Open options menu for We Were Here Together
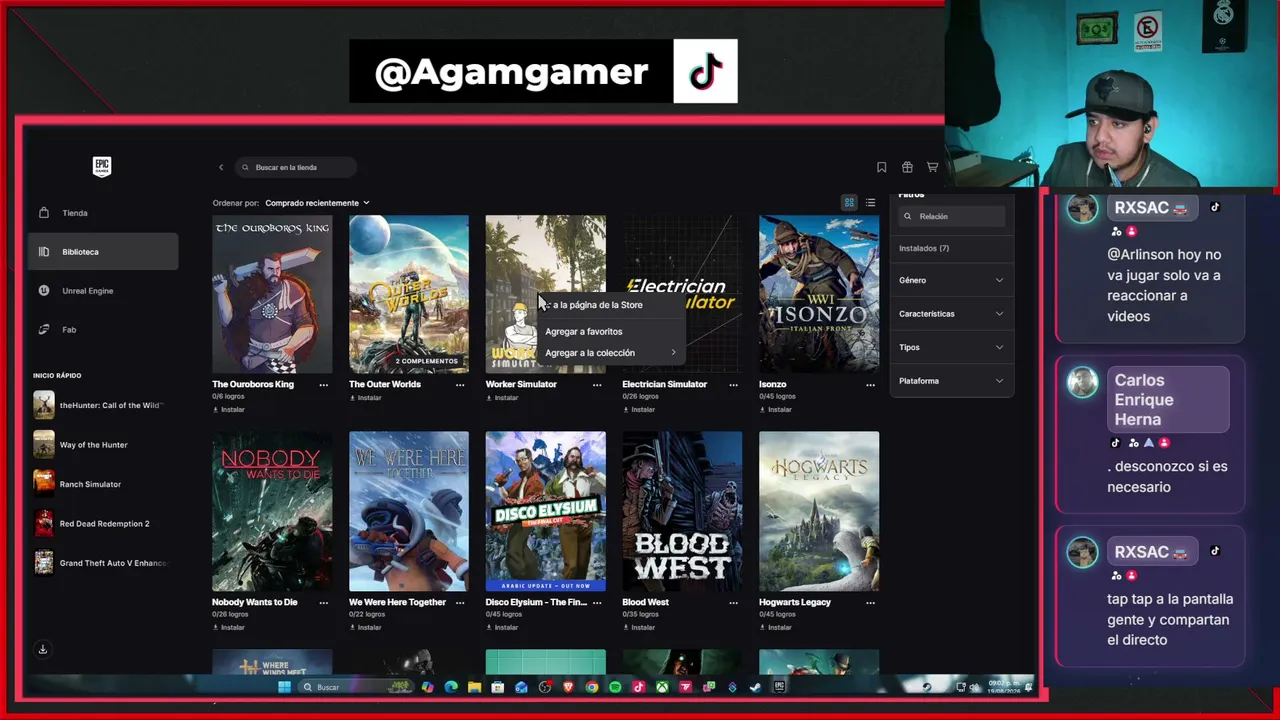Viewport: 1280px width, 720px height. tap(460, 603)
